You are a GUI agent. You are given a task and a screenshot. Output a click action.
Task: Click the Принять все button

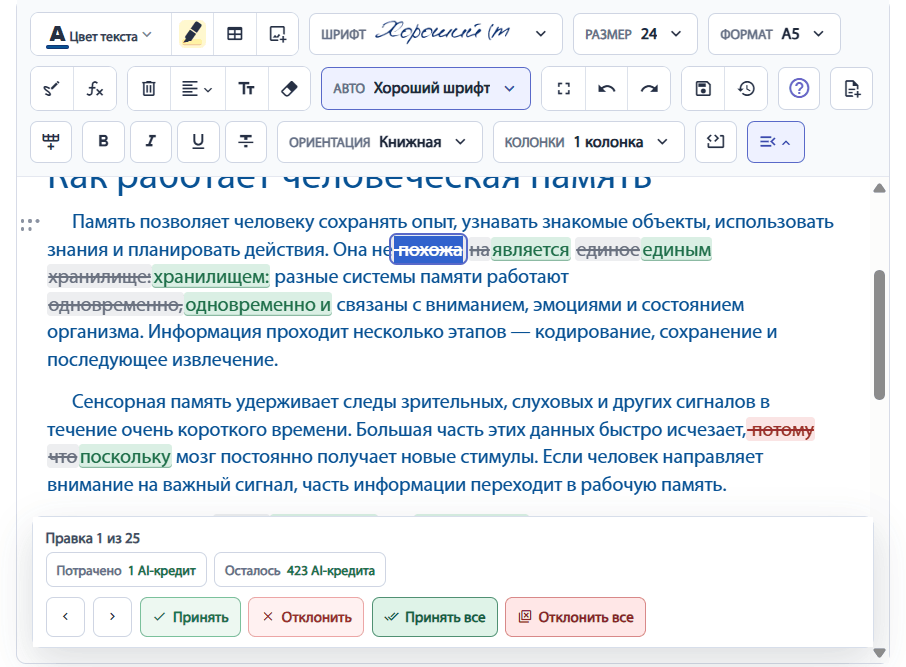(x=435, y=617)
